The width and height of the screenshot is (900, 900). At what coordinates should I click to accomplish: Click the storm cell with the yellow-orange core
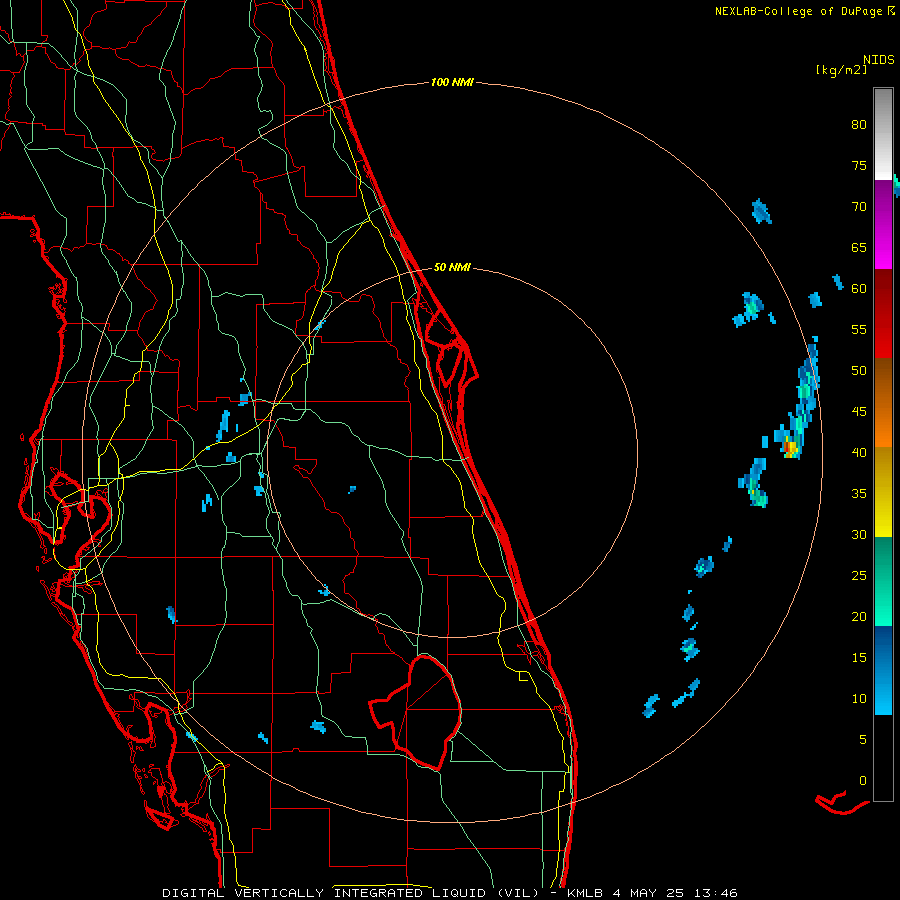pos(791,446)
